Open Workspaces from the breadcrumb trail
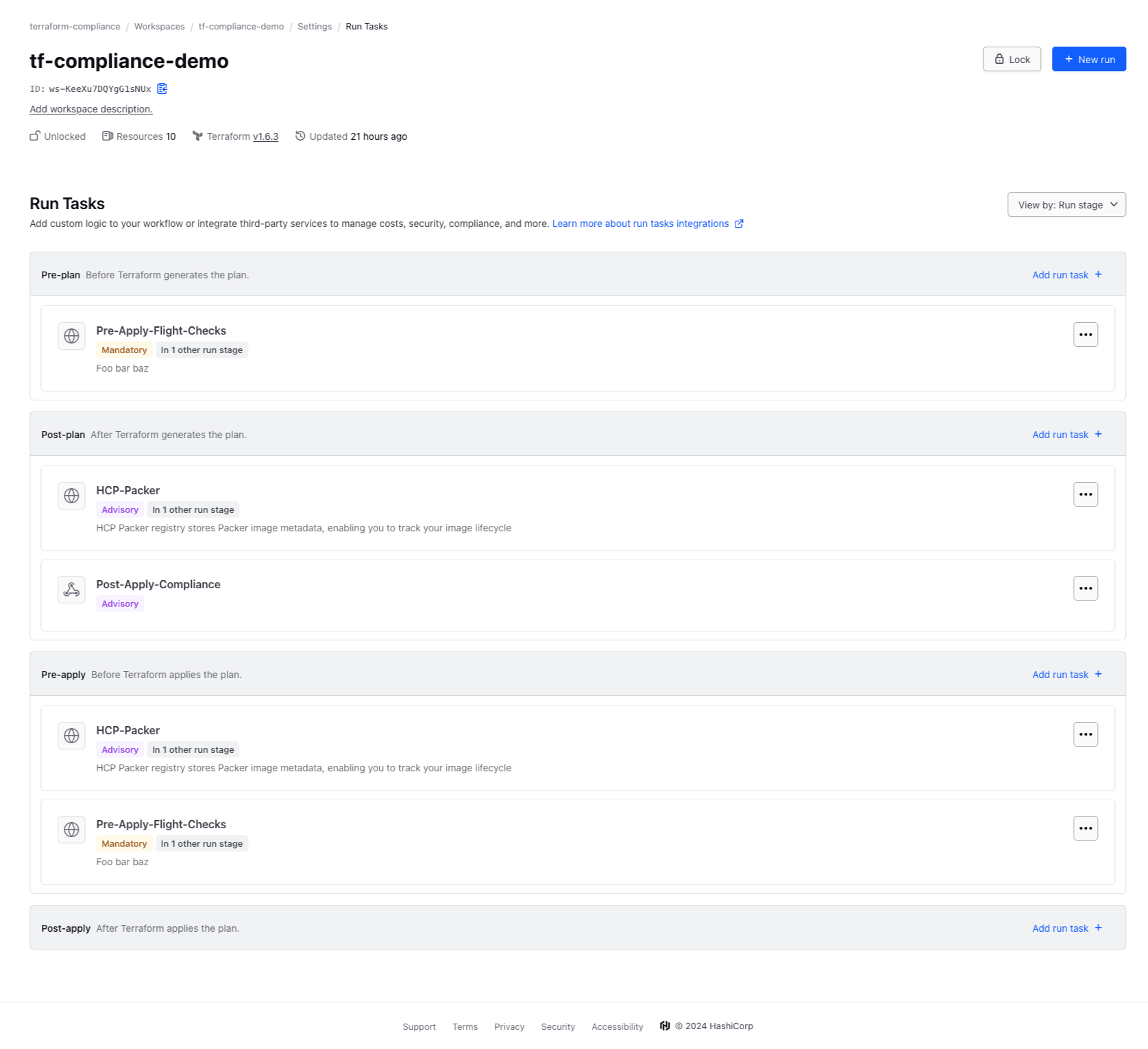The height and width of the screenshot is (1049, 1148). (159, 26)
